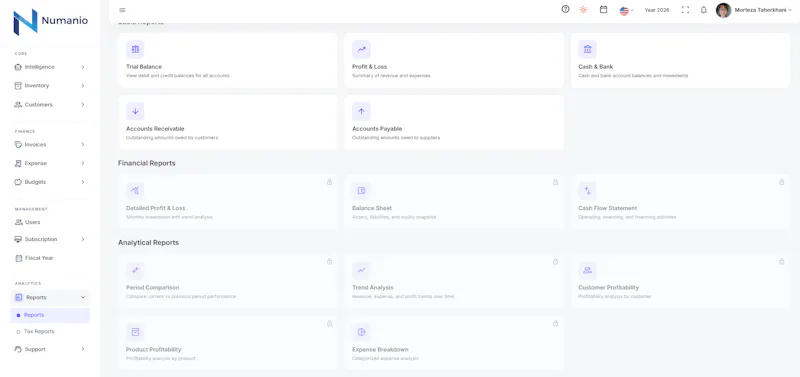The image size is (800, 377).
Task: Click the Product Profitability box icon
Action: click(x=135, y=332)
